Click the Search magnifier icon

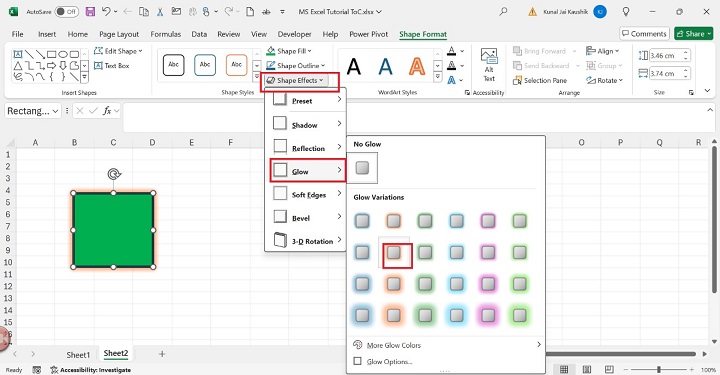click(503, 11)
